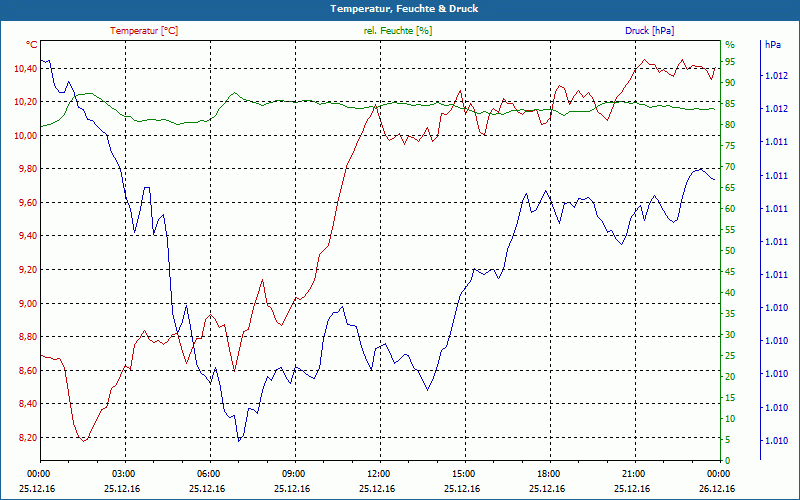
Task: Click the '10,00' temperature axis value
Action: pyautogui.click(x=25, y=136)
